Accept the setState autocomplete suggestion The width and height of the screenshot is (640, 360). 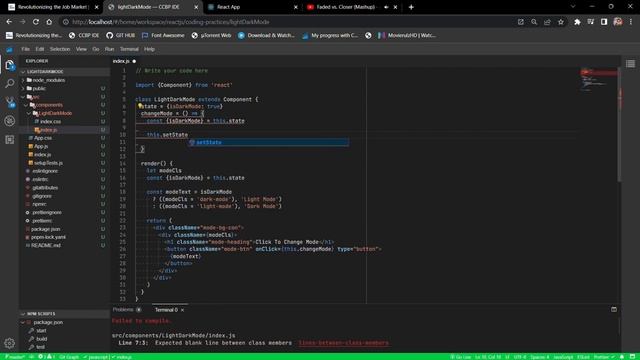[x=268, y=142]
